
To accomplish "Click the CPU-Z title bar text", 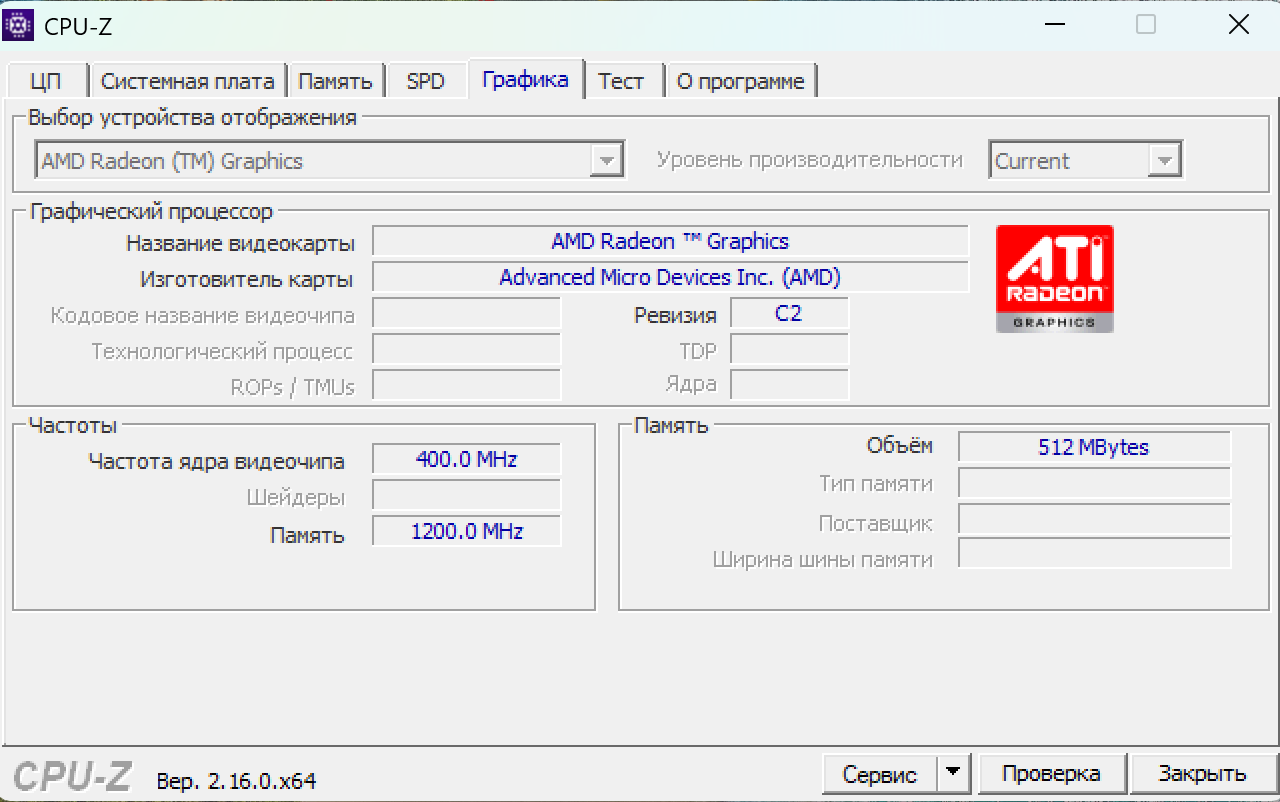I will [78, 26].
